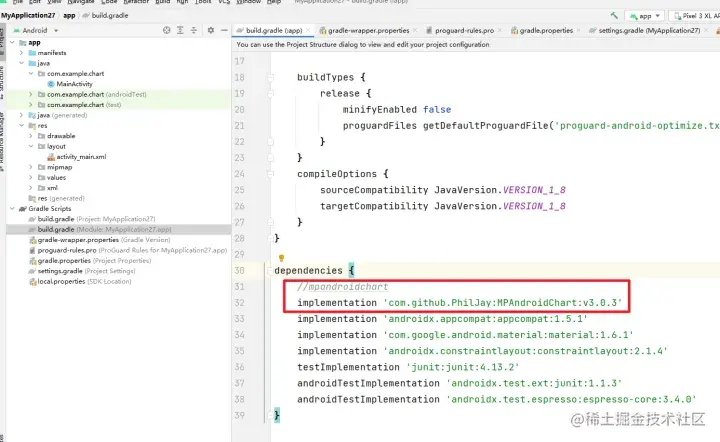The width and height of the screenshot is (720, 442).
Task: Fold the dependencies block at line 30
Action: coord(269,271)
